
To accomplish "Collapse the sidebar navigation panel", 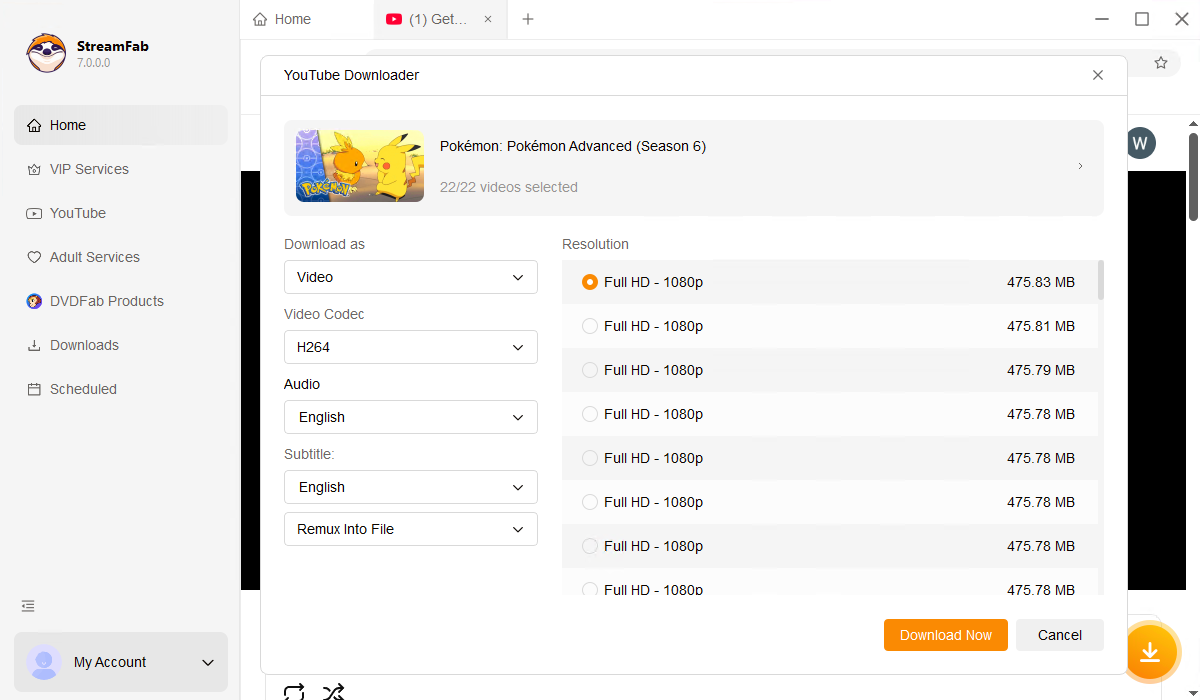I will (27, 606).
